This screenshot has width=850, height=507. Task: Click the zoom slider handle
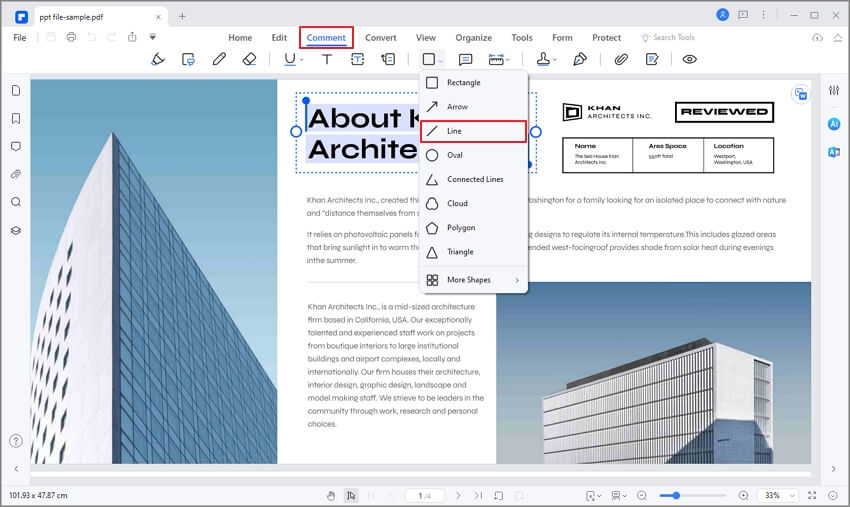tap(676, 495)
